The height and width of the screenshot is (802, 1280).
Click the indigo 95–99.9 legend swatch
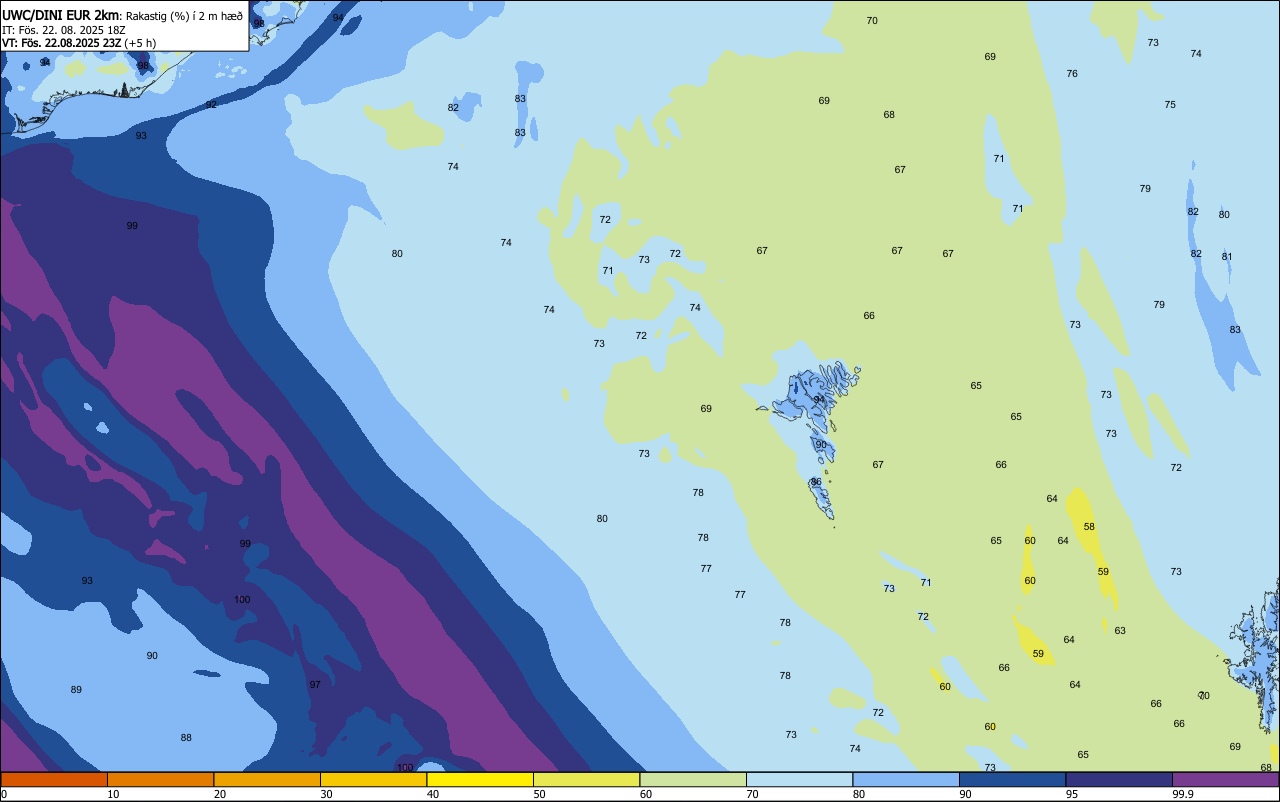1119,779
